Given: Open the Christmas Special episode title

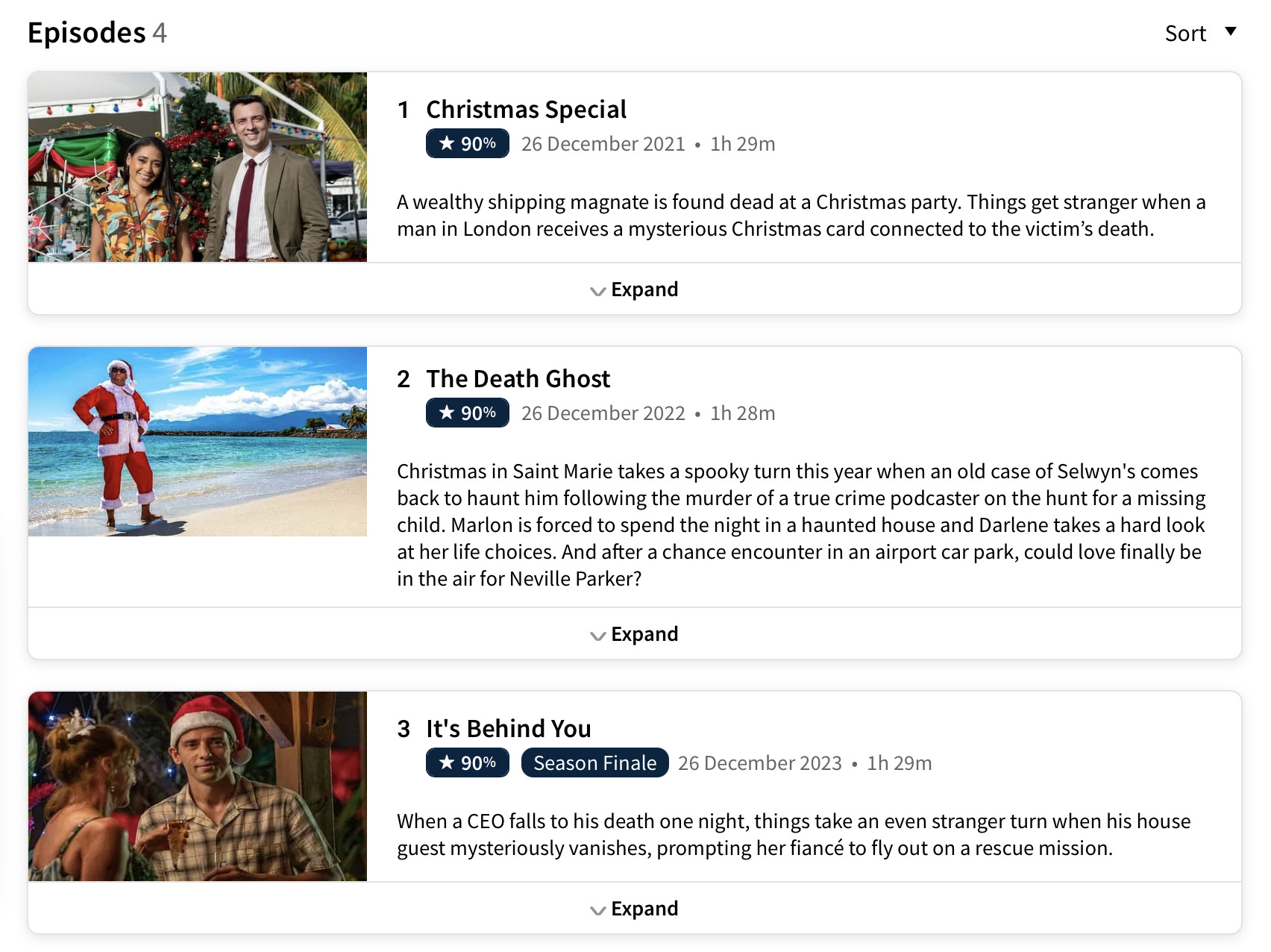Looking at the screenshot, I should [526, 110].
